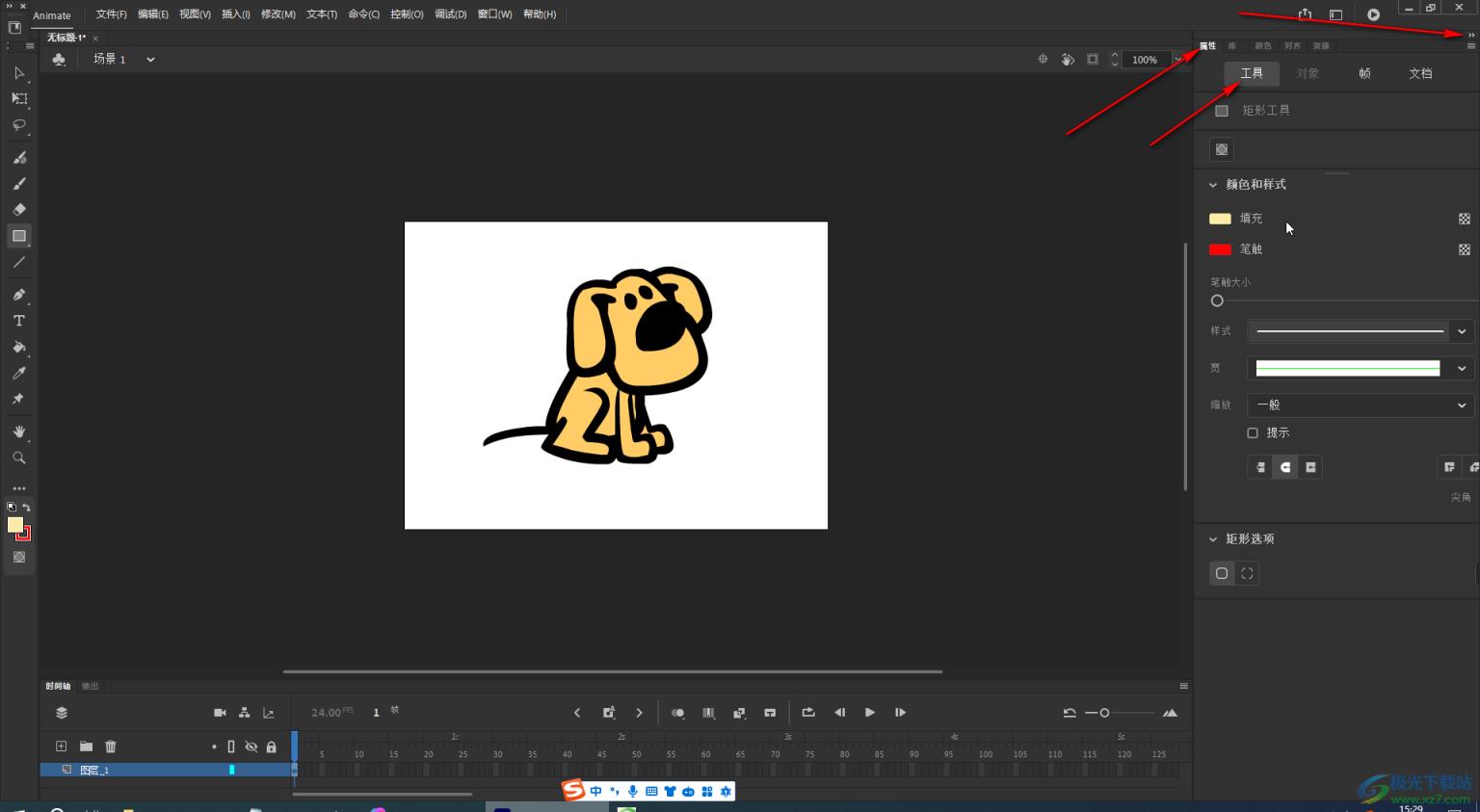1480x812 pixels.
Task: Select the Eraser tool
Action: coord(19,209)
